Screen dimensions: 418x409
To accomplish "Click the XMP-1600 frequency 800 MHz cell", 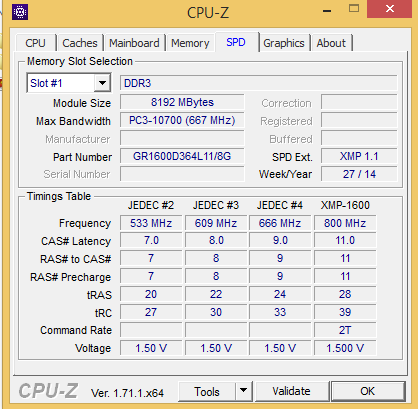I will click(x=345, y=223).
